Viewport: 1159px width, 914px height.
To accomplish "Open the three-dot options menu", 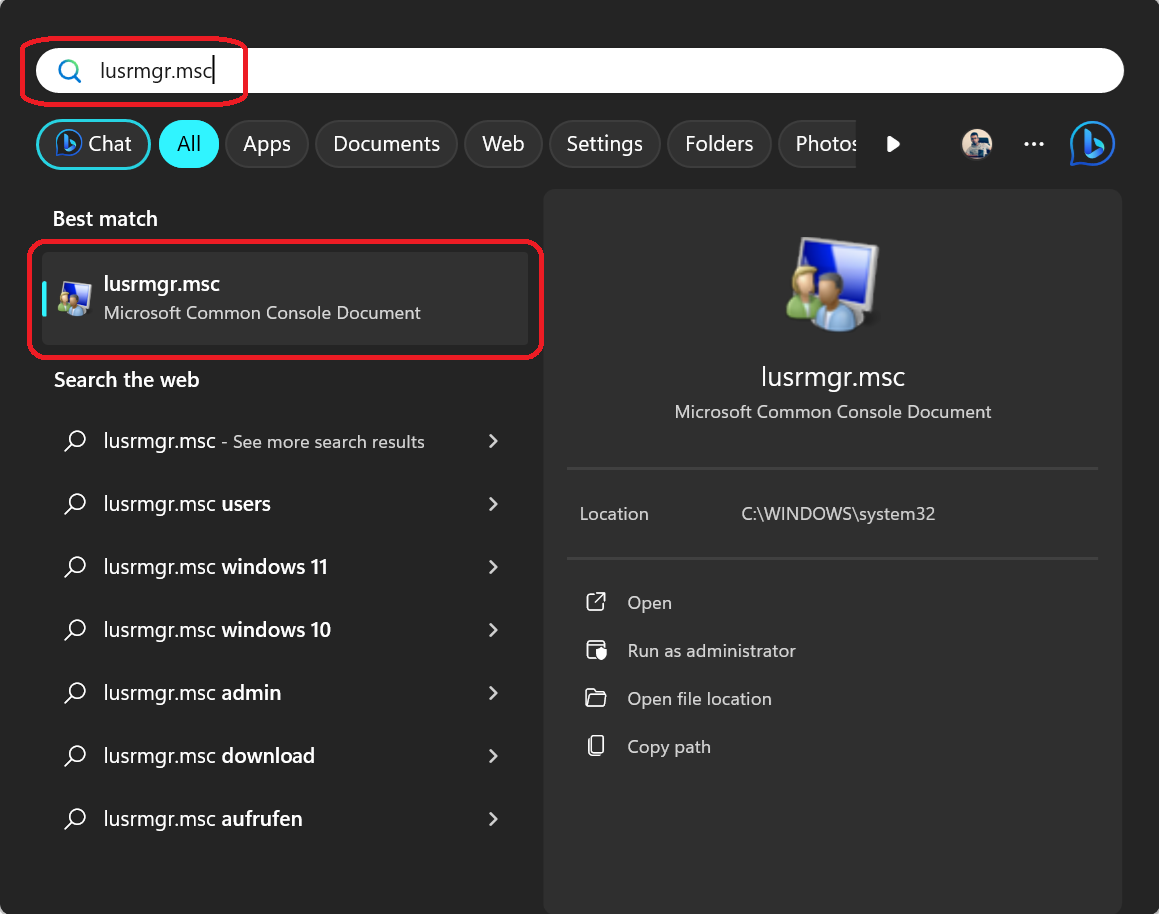I will point(1033,144).
